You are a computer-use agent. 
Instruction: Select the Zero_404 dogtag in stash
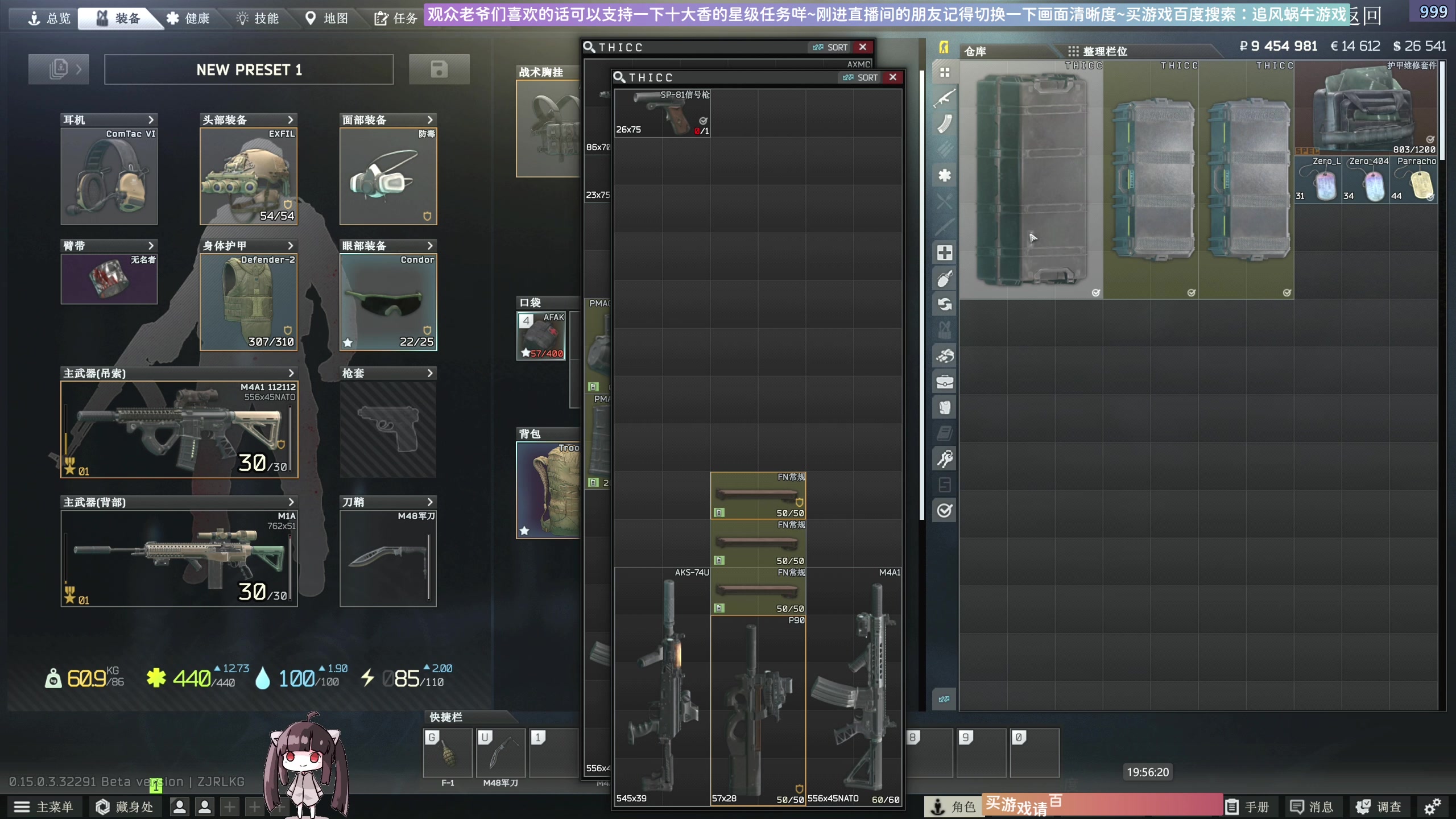1366,179
